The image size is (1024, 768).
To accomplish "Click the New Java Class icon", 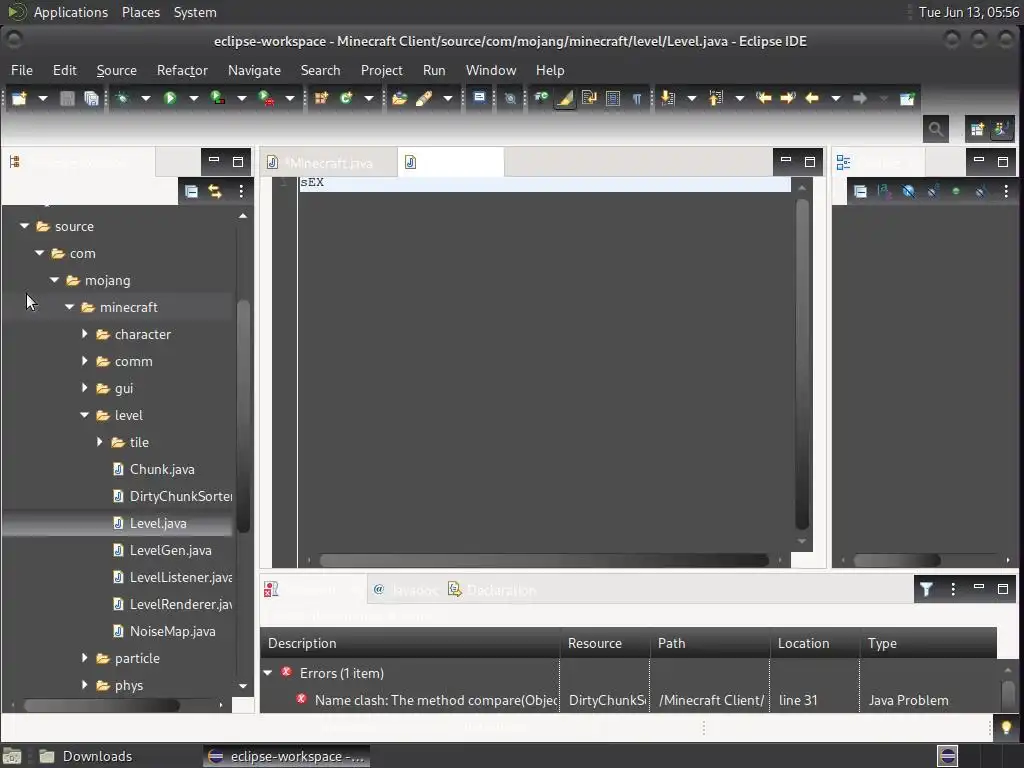I will click(345, 98).
